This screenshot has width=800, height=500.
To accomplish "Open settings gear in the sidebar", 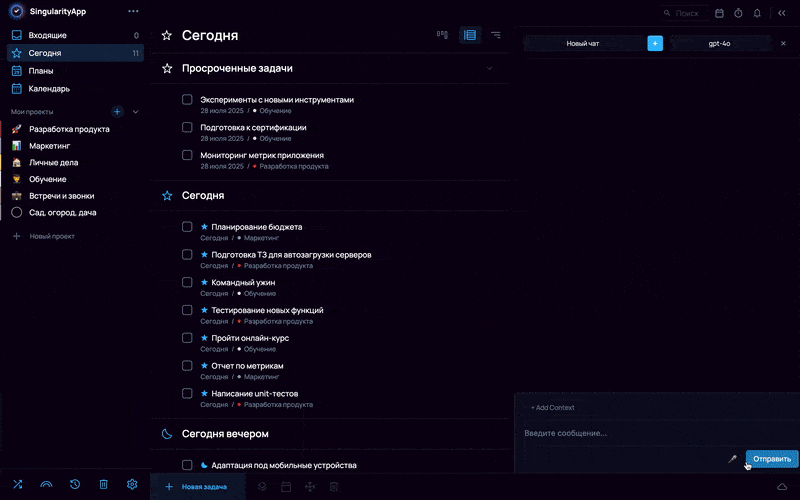I will click(x=132, y=485).
